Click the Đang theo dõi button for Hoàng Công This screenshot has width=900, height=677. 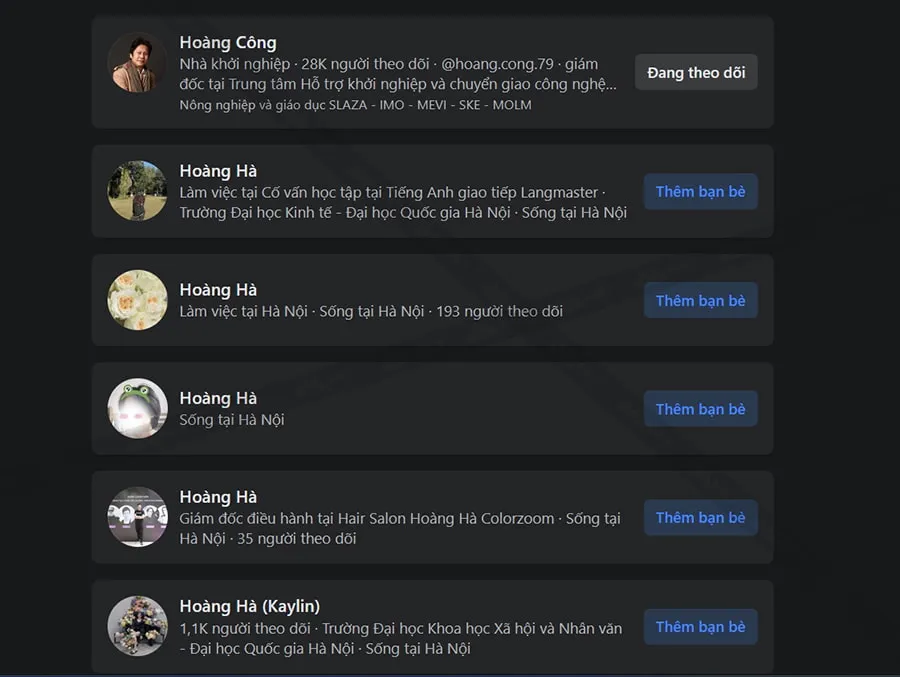(x=696, y=72)
